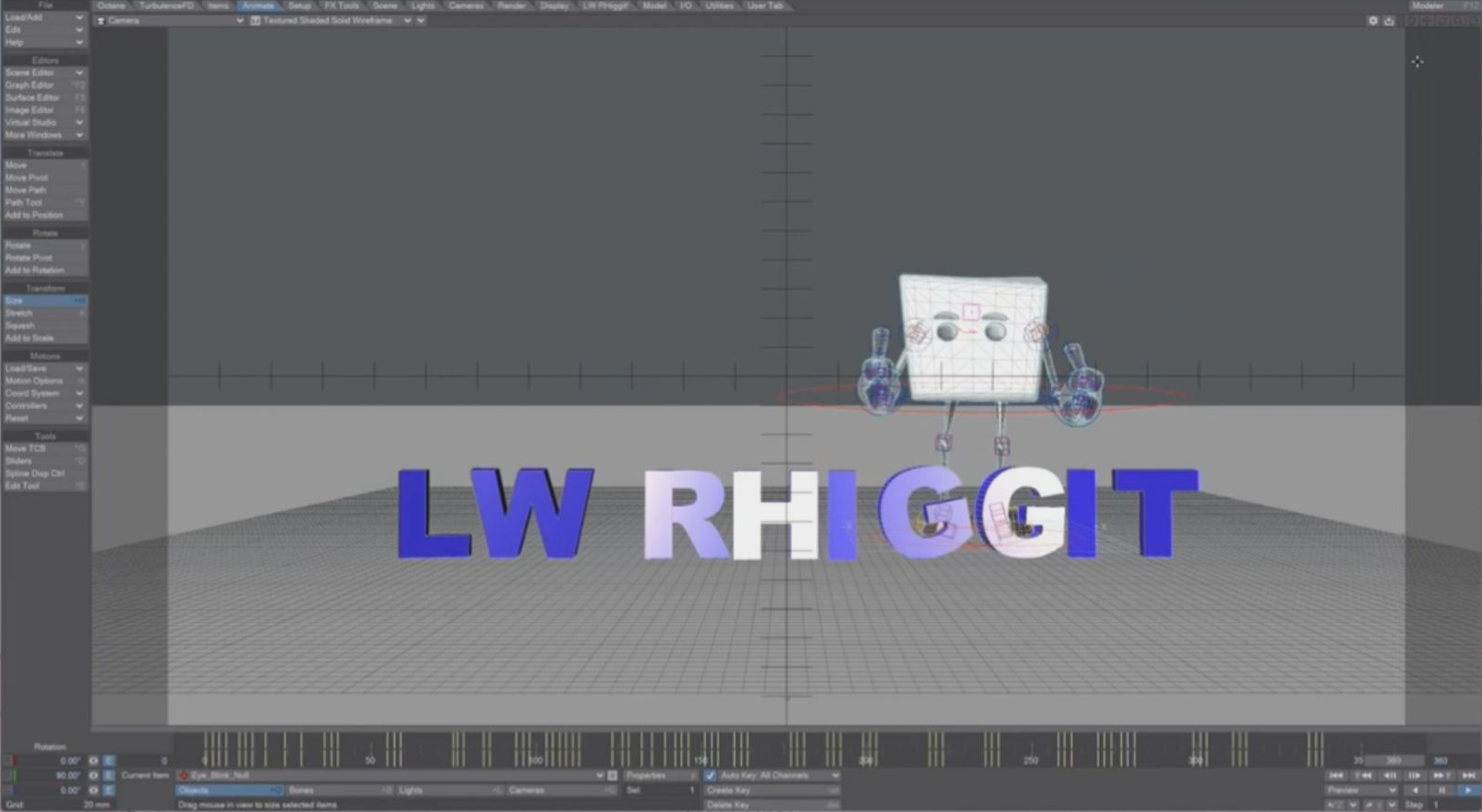Screen dimensions: 1482x812
Task: Play the animation forward
Action: (x=1468, y=791)
